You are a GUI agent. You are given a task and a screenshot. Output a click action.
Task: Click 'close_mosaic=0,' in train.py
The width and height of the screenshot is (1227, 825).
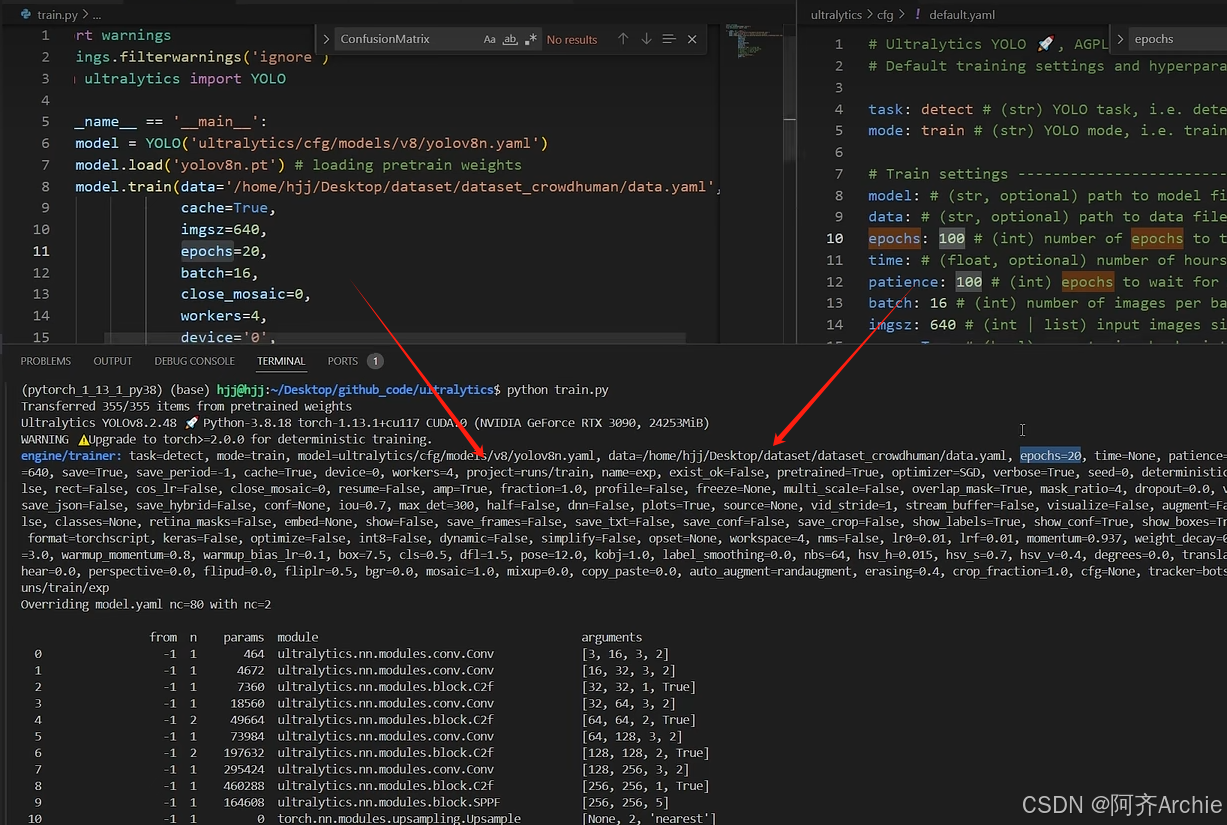(x=245, y=294)
